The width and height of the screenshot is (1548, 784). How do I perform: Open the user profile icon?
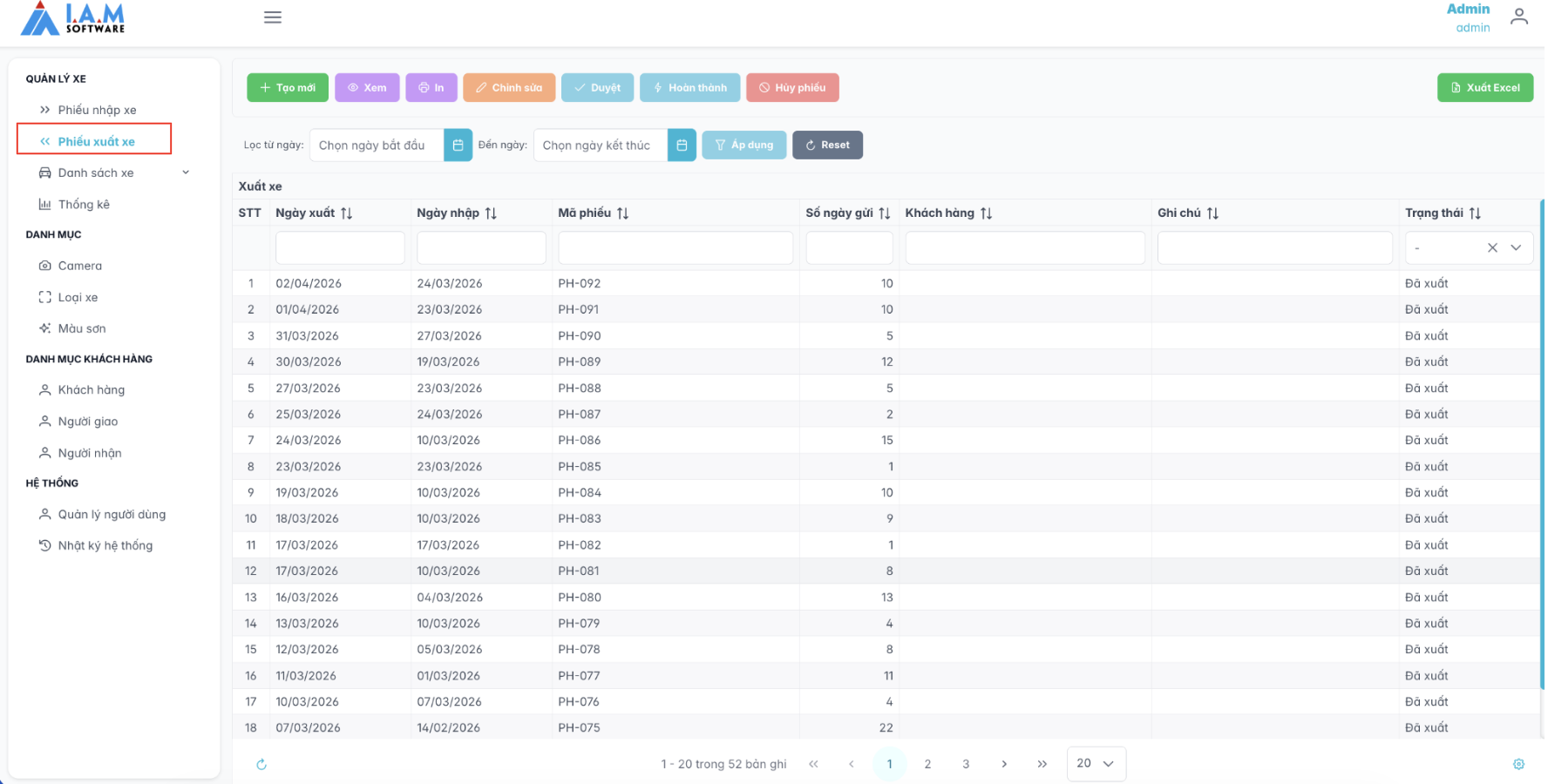(x=1519, y=17)
